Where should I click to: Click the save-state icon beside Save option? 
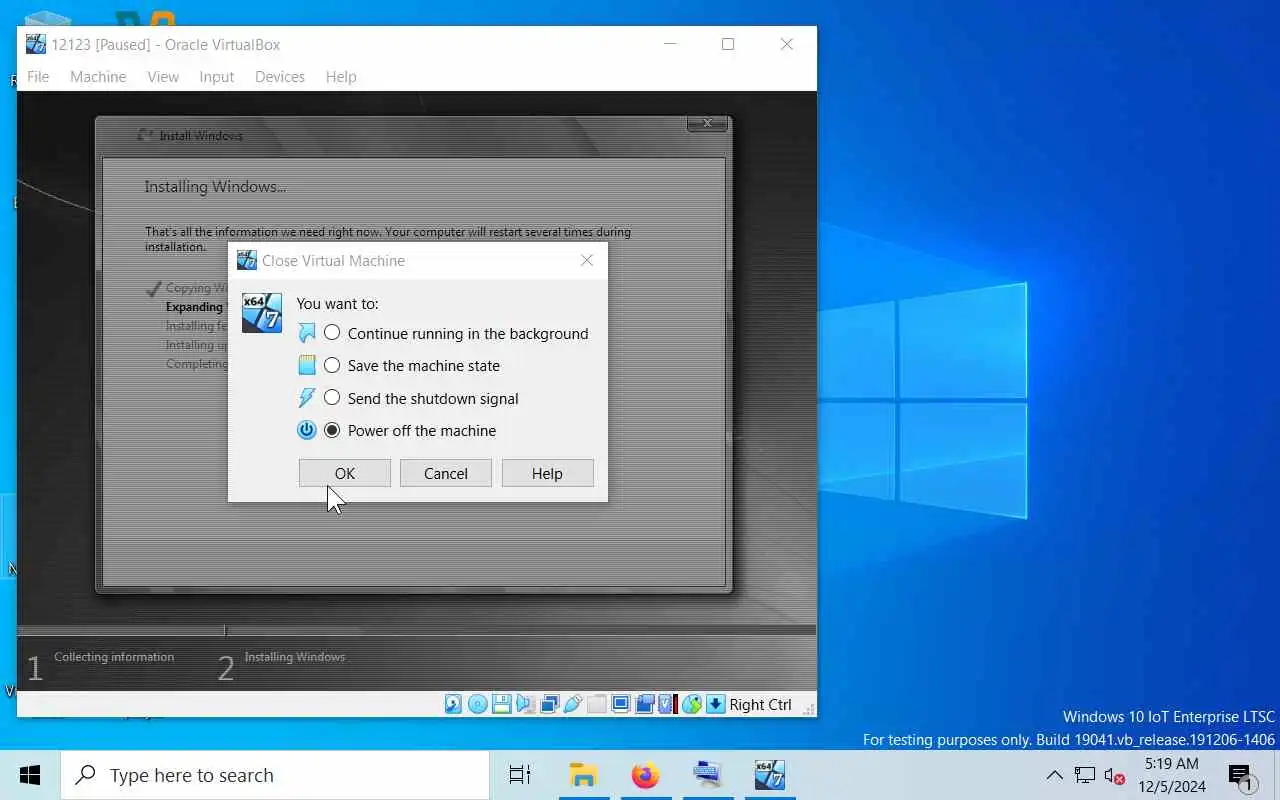tap(307, 366)
